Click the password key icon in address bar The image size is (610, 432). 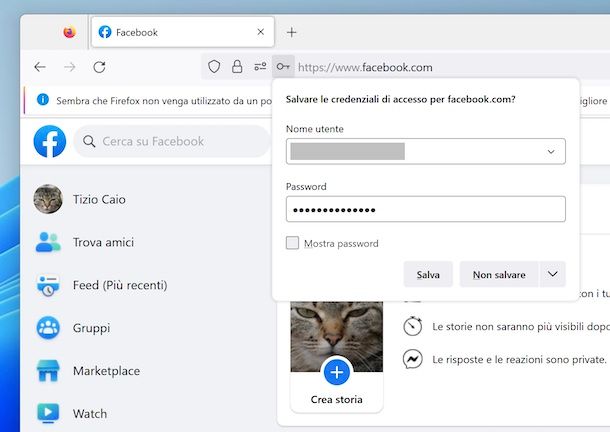pos(283,67)
